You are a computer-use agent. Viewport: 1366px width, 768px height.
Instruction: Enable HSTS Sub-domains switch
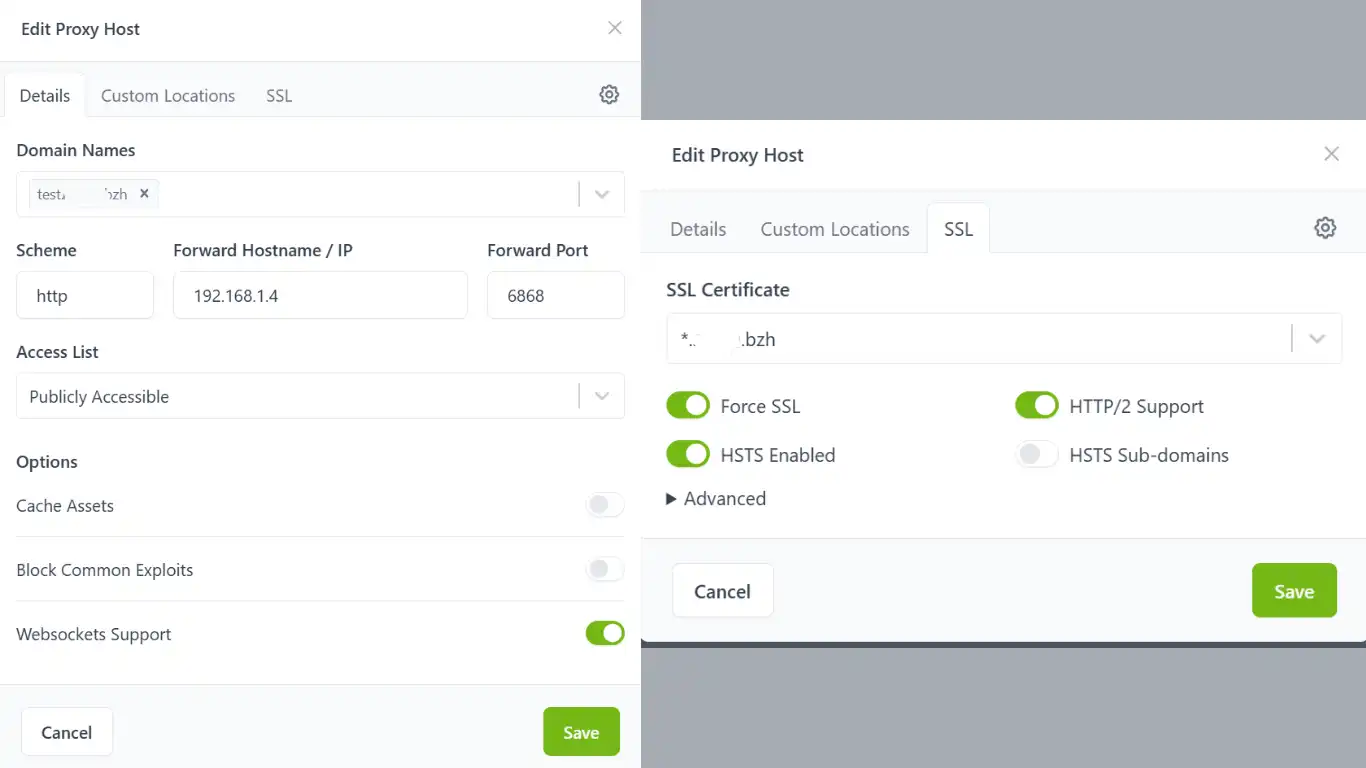1036,455
